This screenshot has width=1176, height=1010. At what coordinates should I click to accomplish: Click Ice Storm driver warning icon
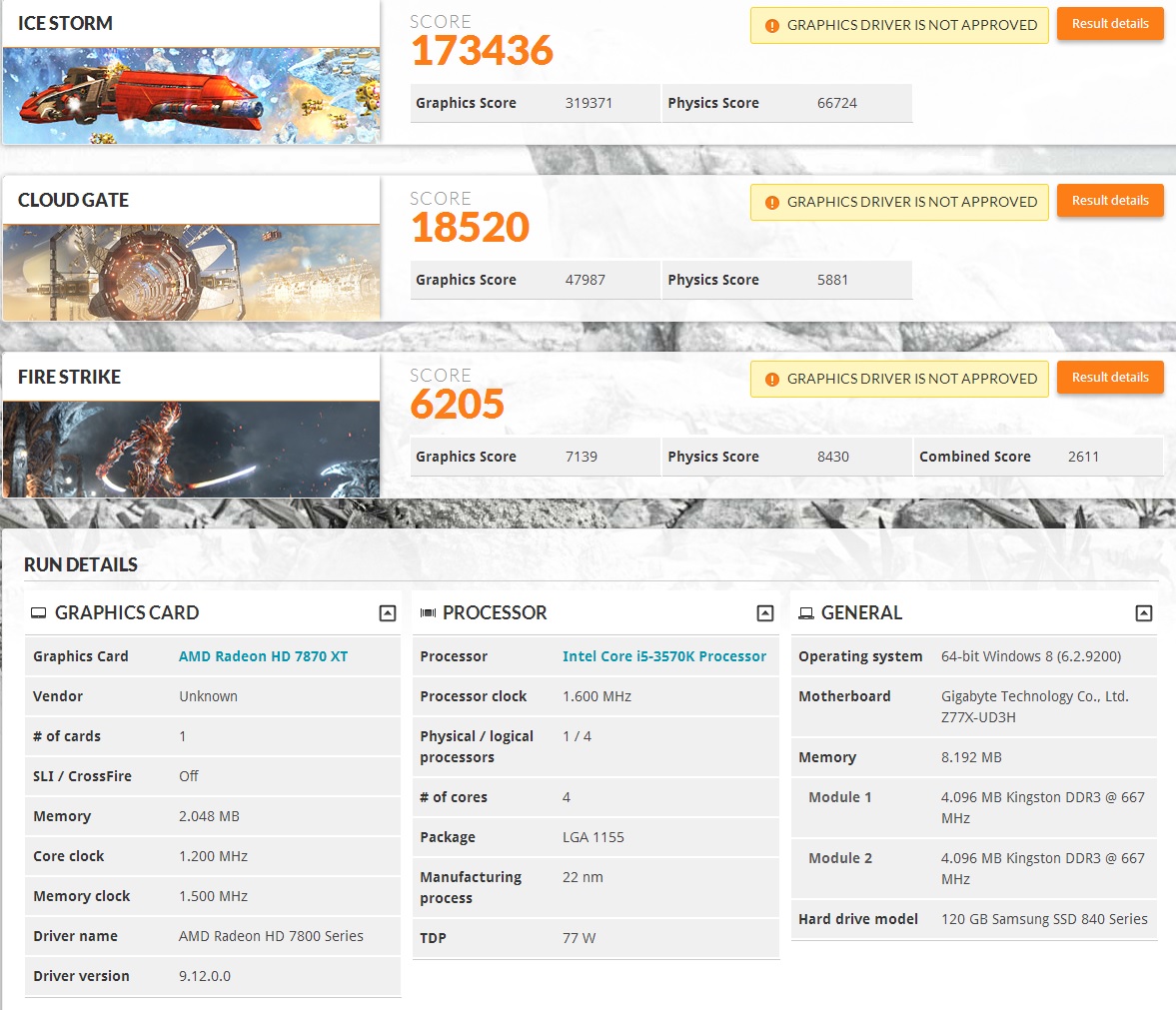pos(771,26)
